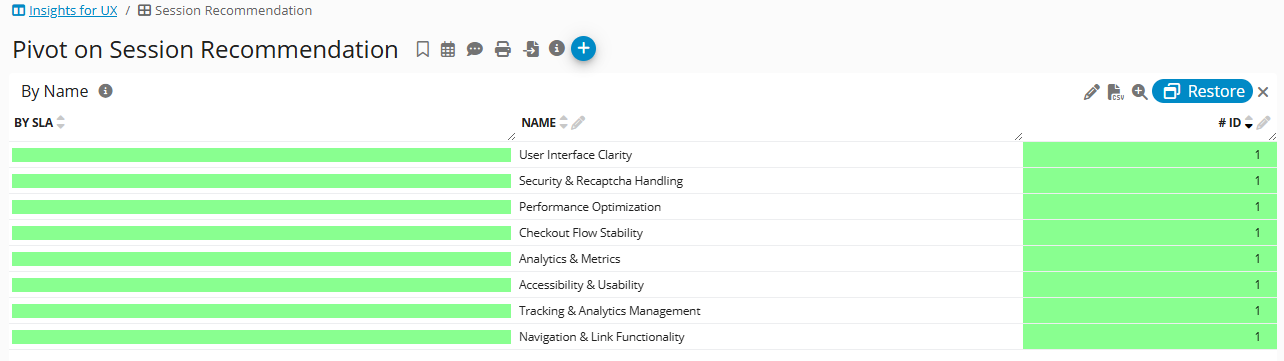Edit the By Name widget with pencil
The height and width of the screenshot is (361, 1284).
(1092, 92)
